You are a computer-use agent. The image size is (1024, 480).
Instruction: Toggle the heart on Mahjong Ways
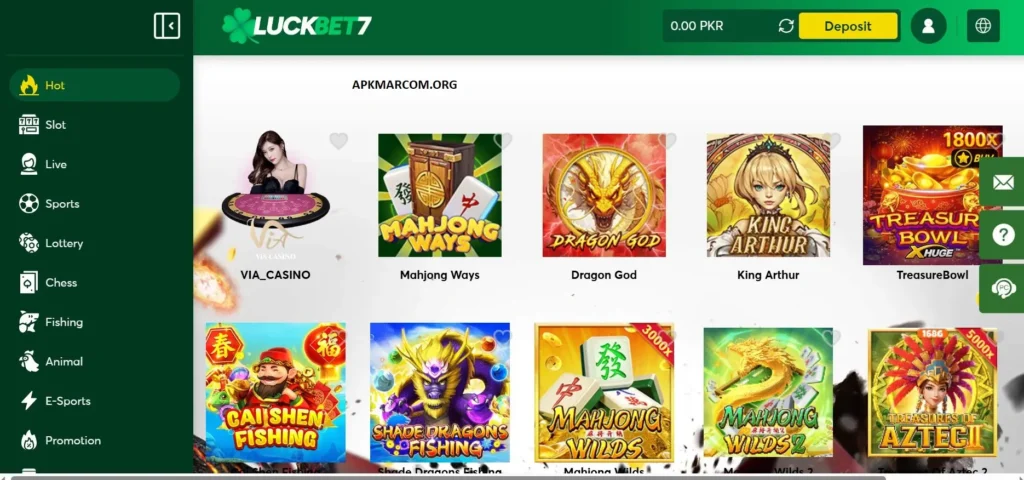(502, 140)
